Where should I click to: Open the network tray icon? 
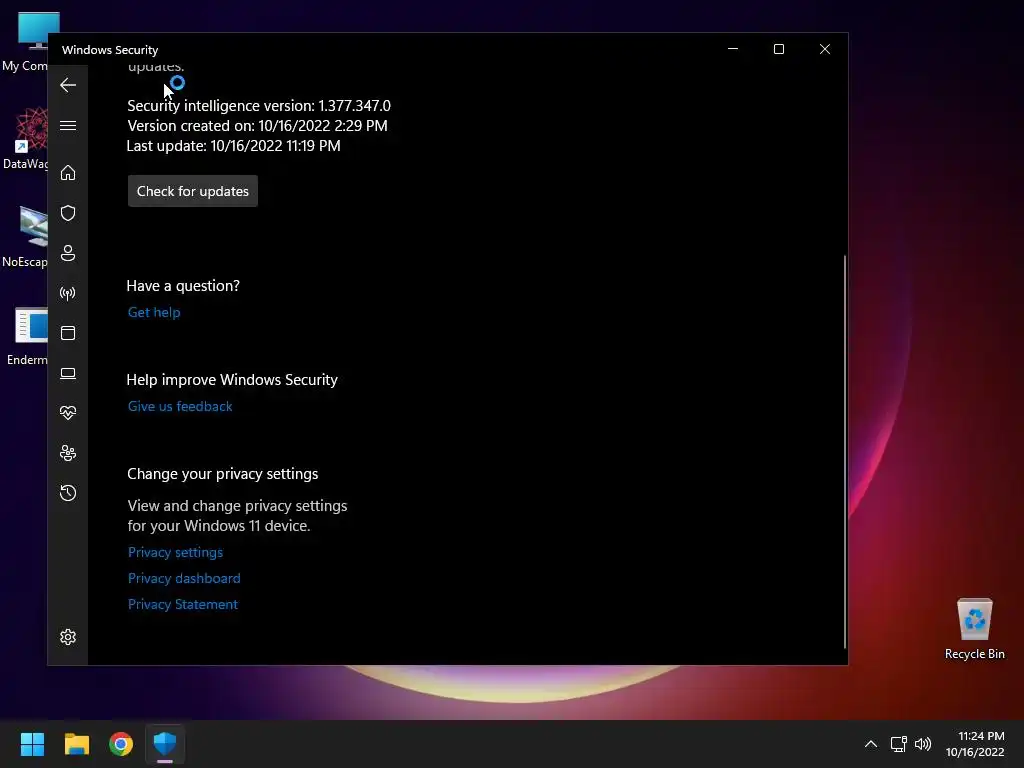click(x=899, y=744)
